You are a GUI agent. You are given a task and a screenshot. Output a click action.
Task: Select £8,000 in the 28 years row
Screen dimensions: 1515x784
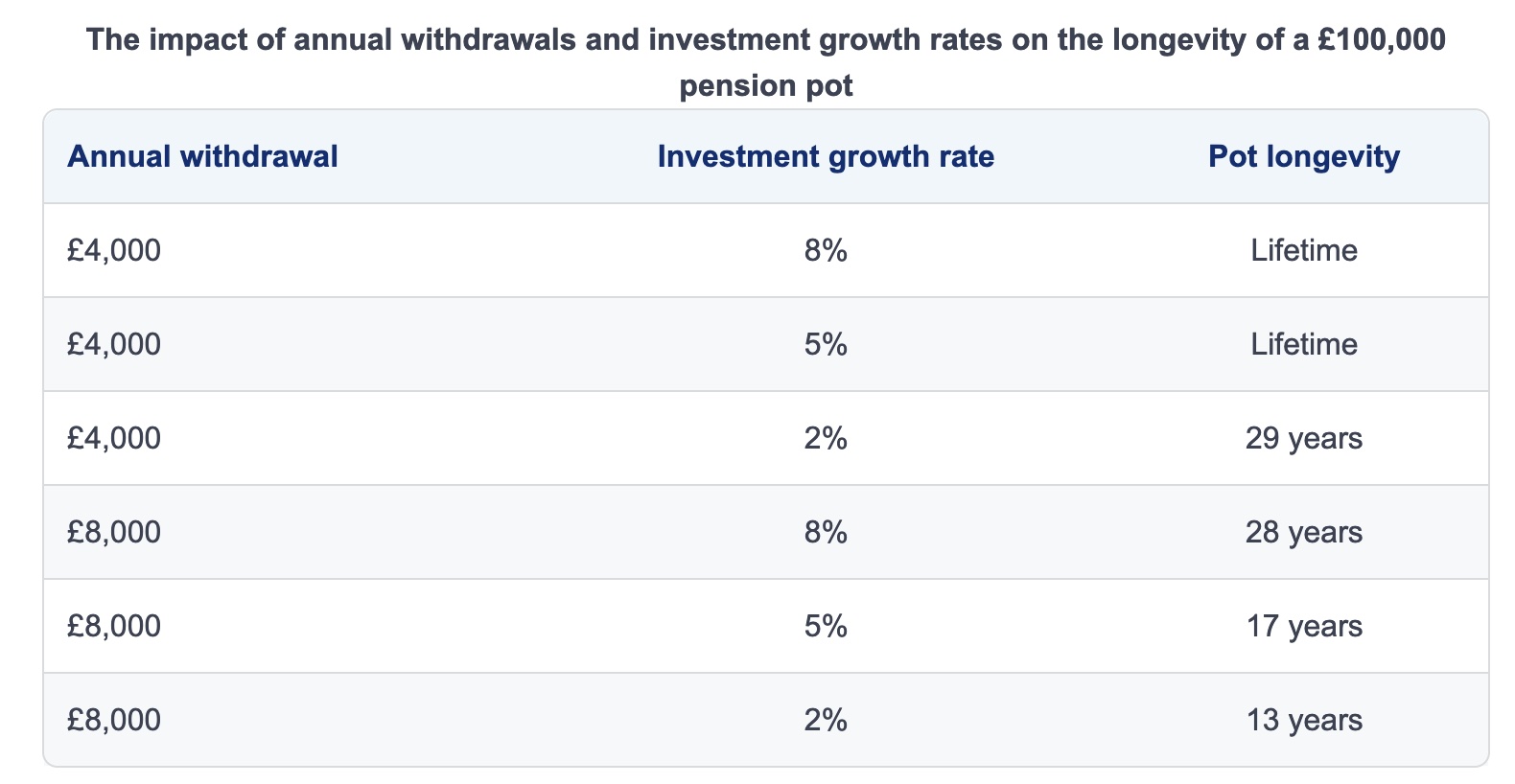click(114, 532)
